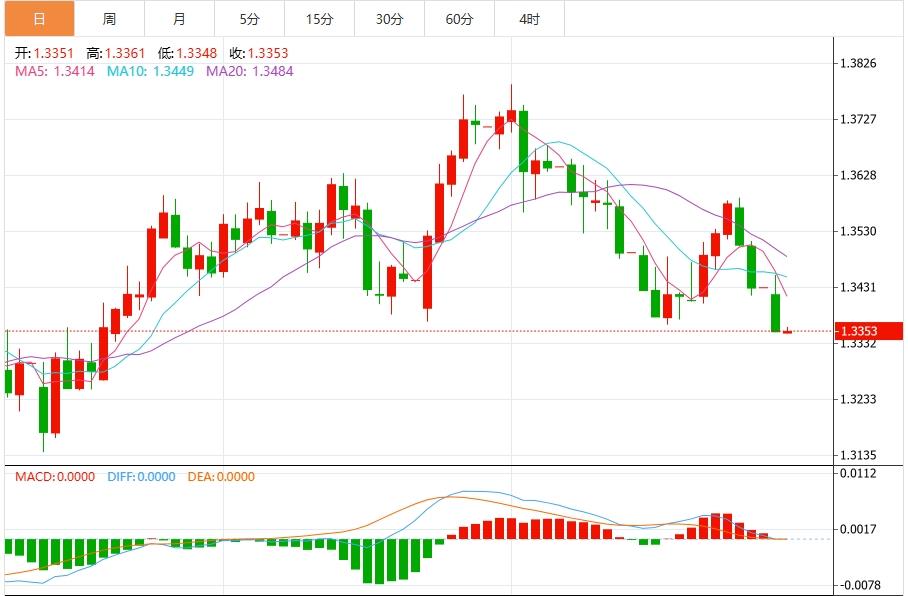Select the 30分 timeframe tab
Viewport: 908px width, 596px height.
point(389,18)
